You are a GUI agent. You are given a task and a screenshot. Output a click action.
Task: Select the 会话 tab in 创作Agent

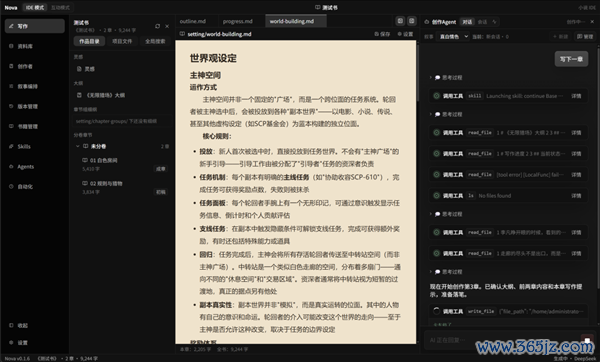483,22
